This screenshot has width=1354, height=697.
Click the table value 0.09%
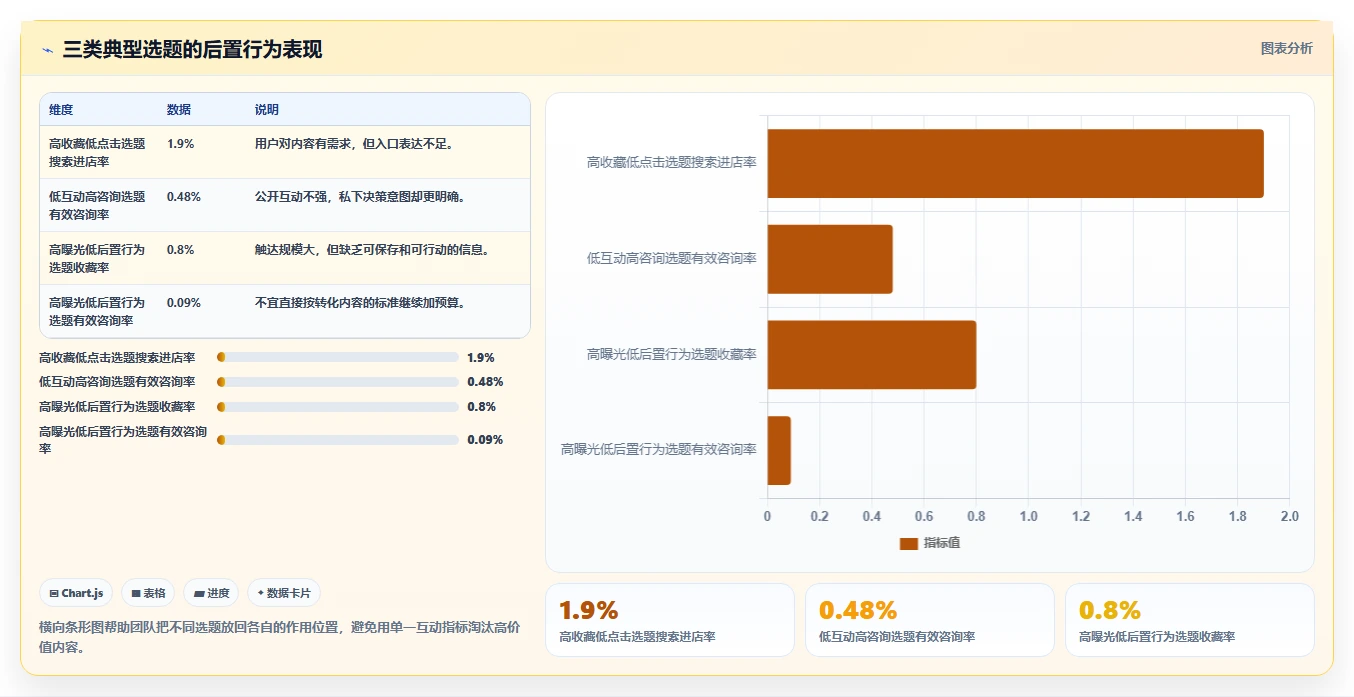184,302
